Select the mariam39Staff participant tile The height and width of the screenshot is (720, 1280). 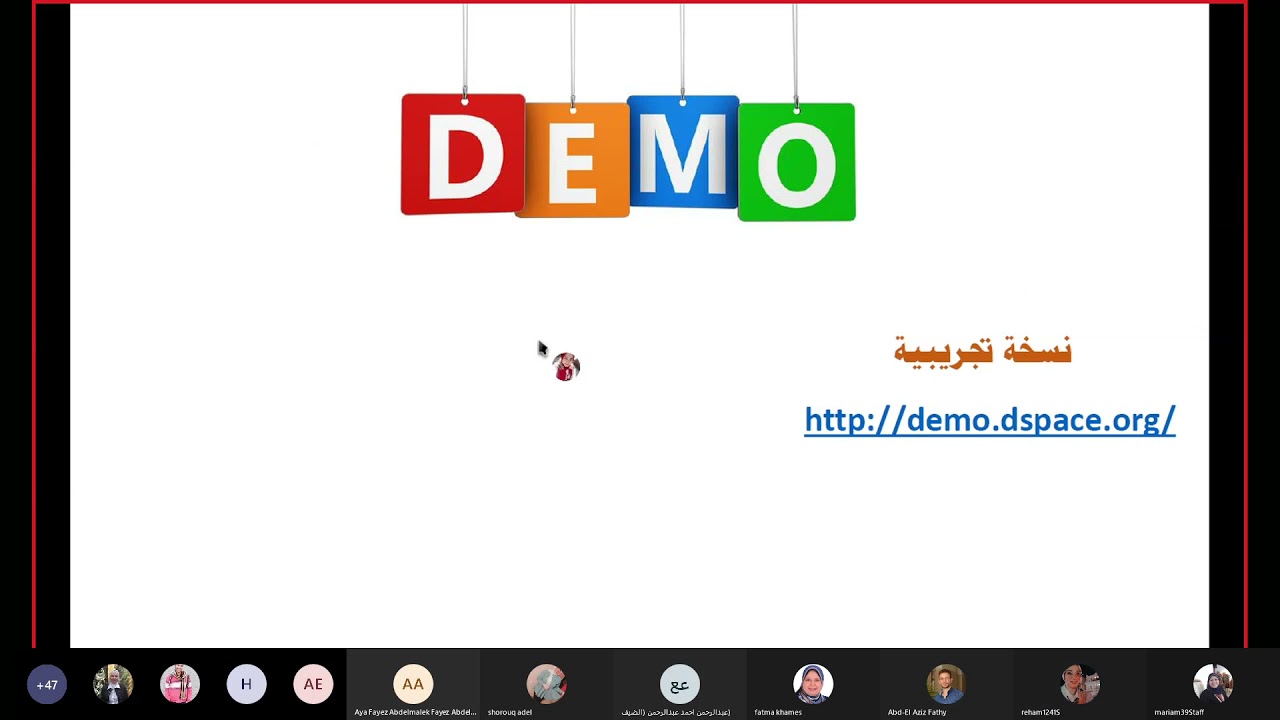tap(1212, 685)
